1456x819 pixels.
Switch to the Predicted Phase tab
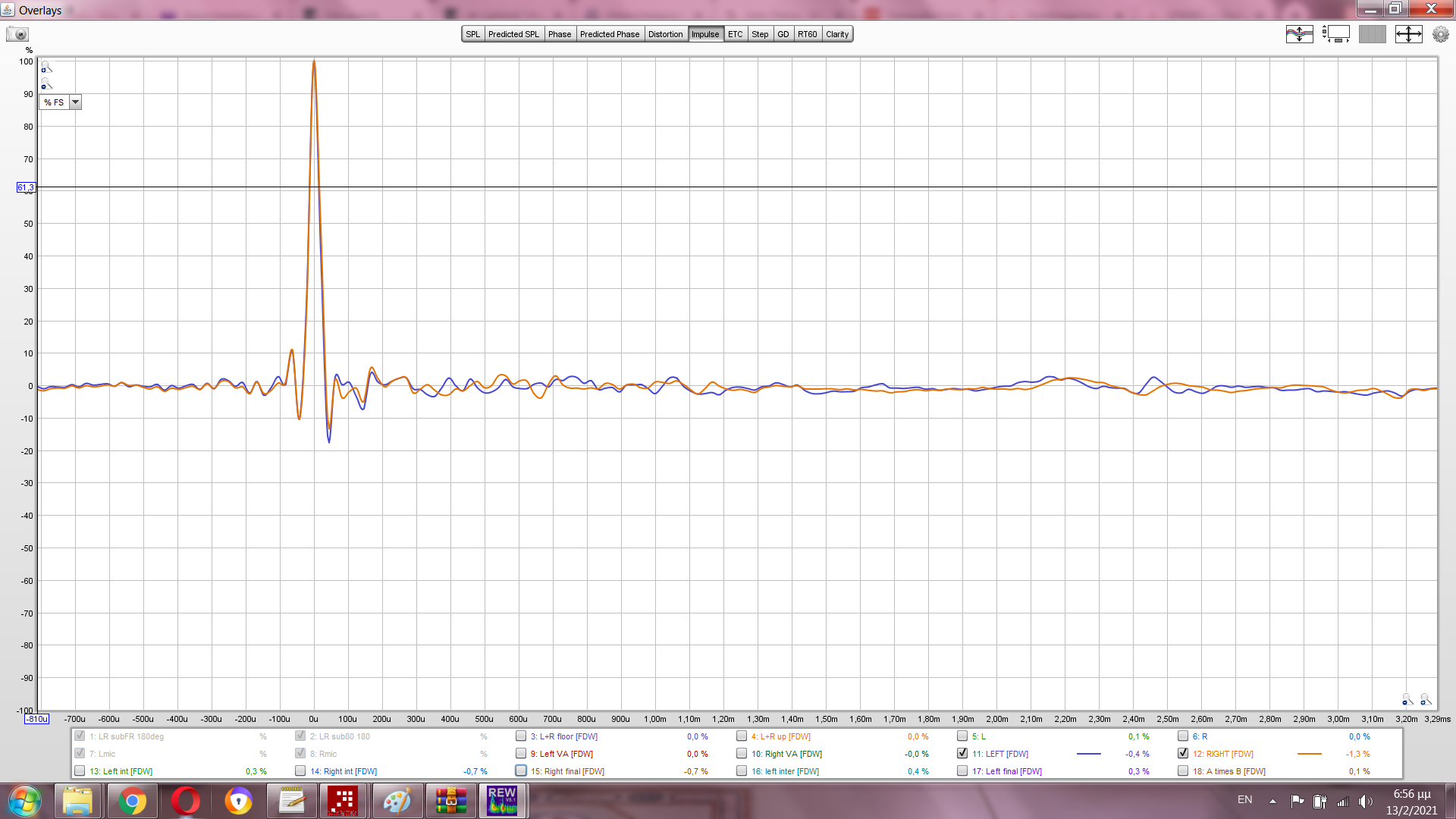coord(610,34)
